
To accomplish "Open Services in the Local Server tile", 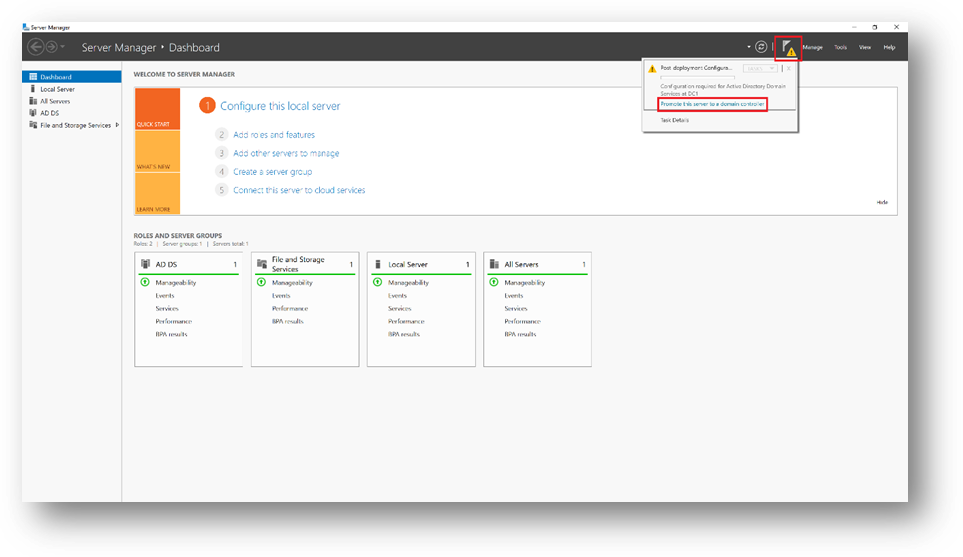I will pos(400,308).
